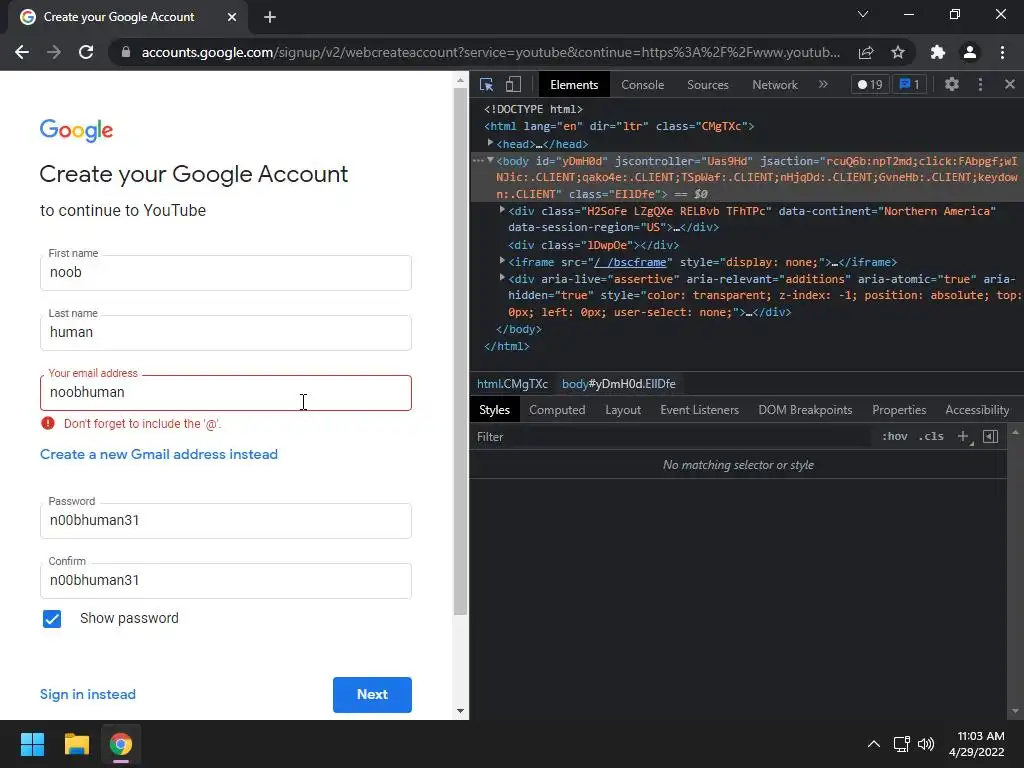This screenshot has height=768, width=1024.
Task: Bookmark this tab star icon
Action: click(898, 52)
